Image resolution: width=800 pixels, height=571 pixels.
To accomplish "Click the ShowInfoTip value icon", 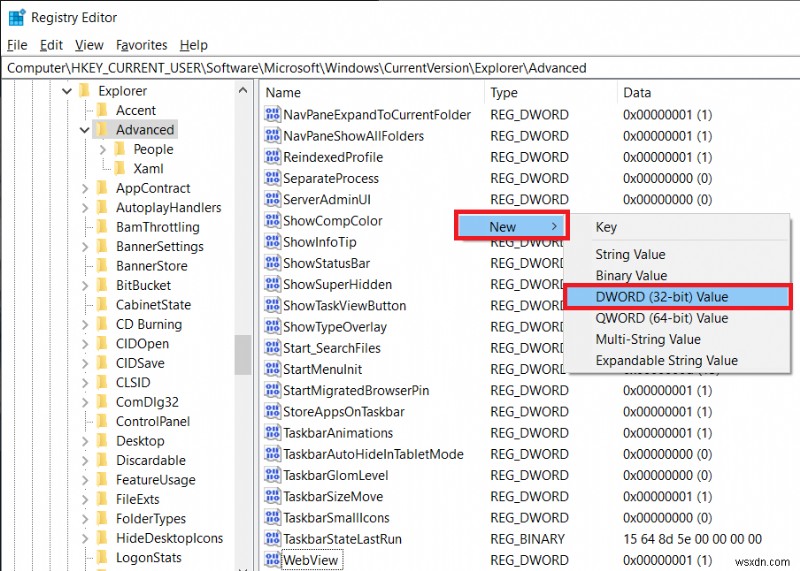I will coord(272,242).
